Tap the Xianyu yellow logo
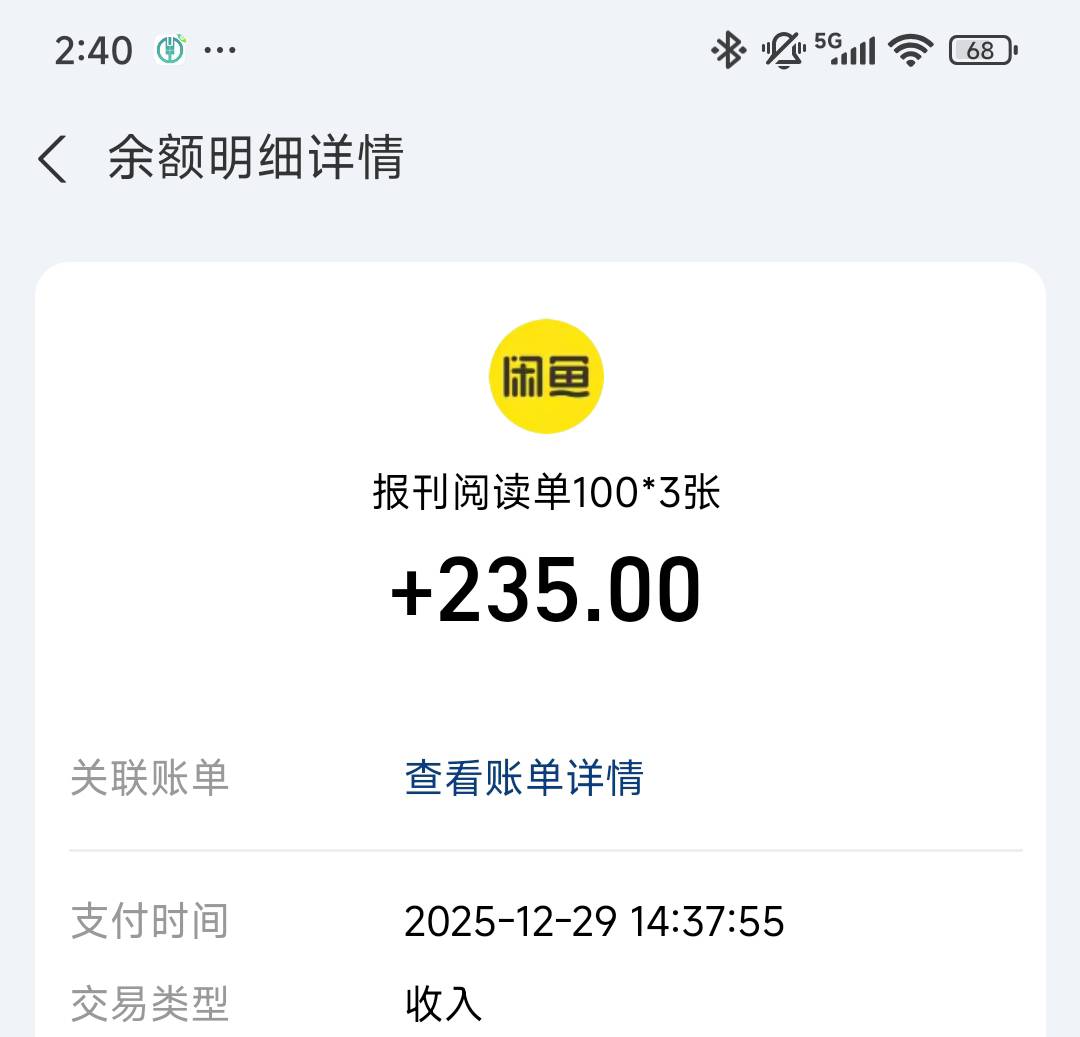This screenshot has height=1037, width=1080. pos(546,376)
